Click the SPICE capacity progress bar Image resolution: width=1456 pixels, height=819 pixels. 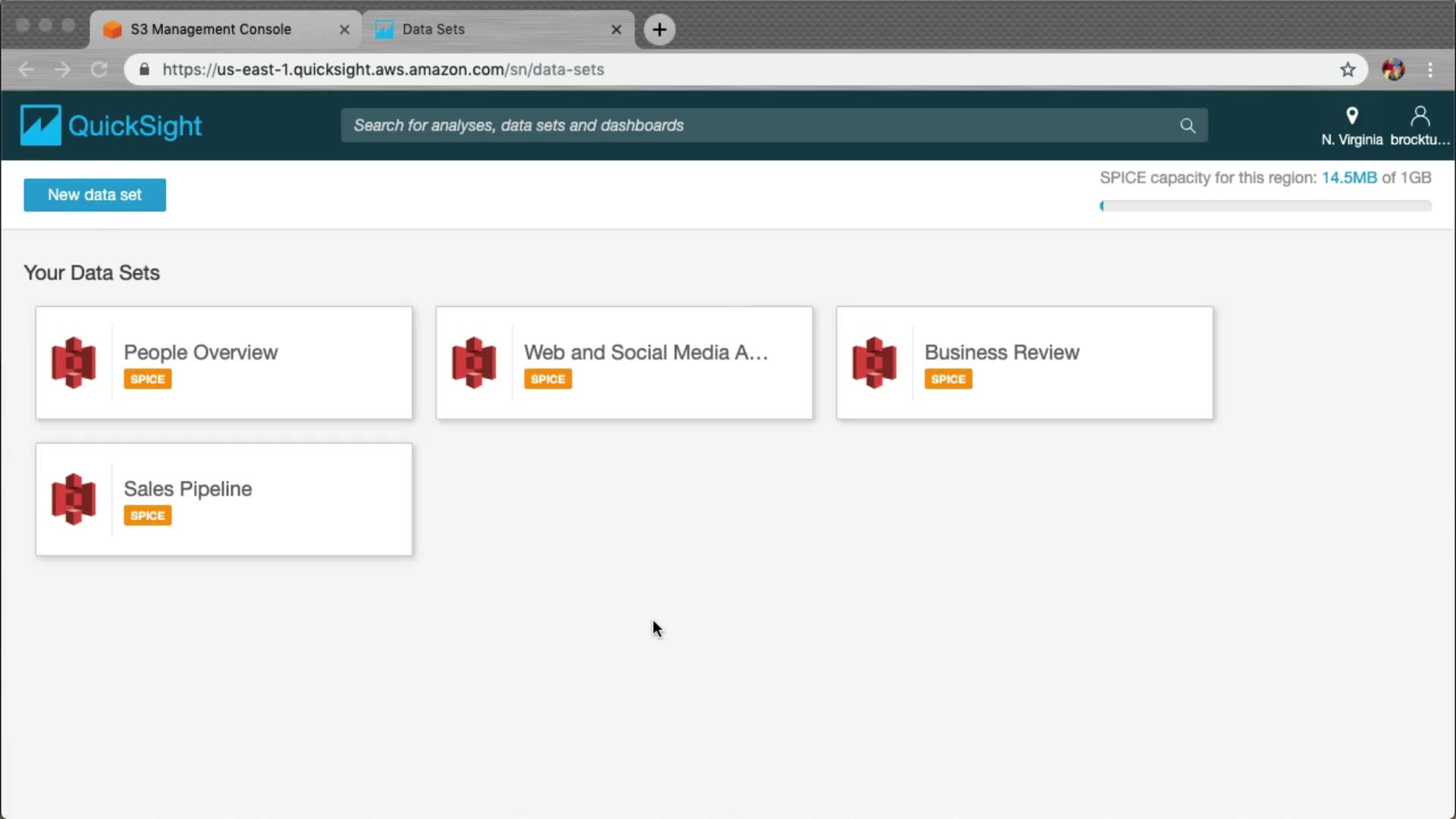(1265, 206)
